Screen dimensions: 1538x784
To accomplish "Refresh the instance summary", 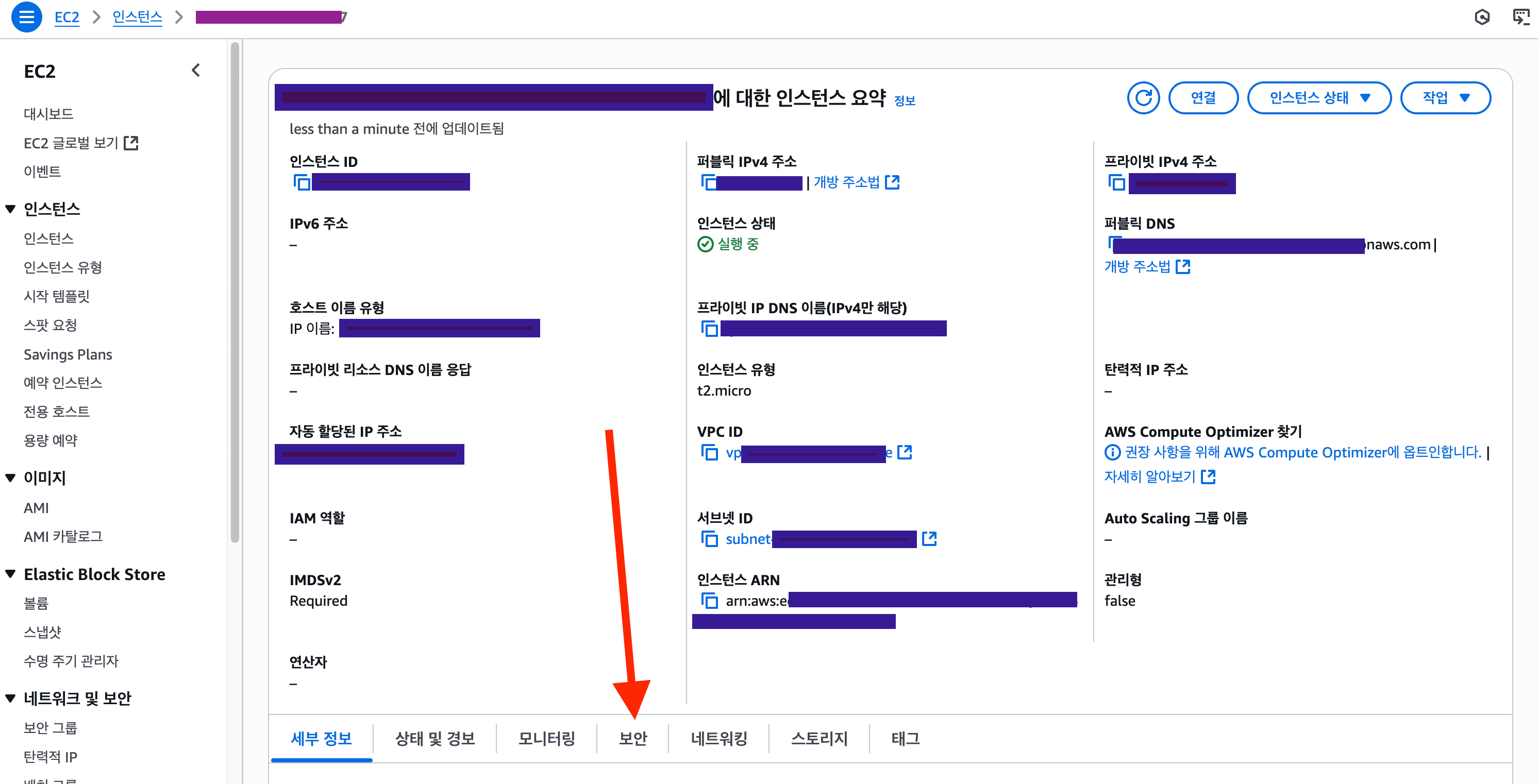I will 1143,97.
